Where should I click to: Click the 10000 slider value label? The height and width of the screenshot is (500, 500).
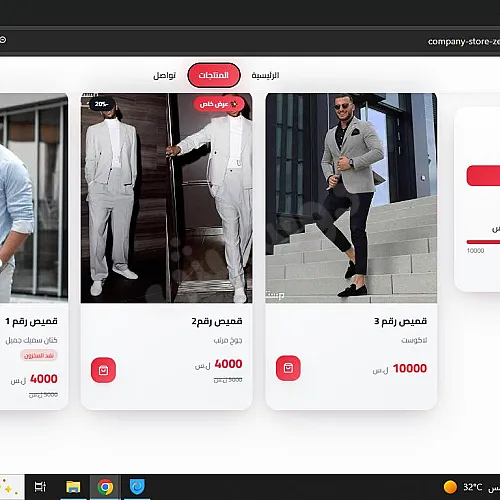tap(475, 251)
